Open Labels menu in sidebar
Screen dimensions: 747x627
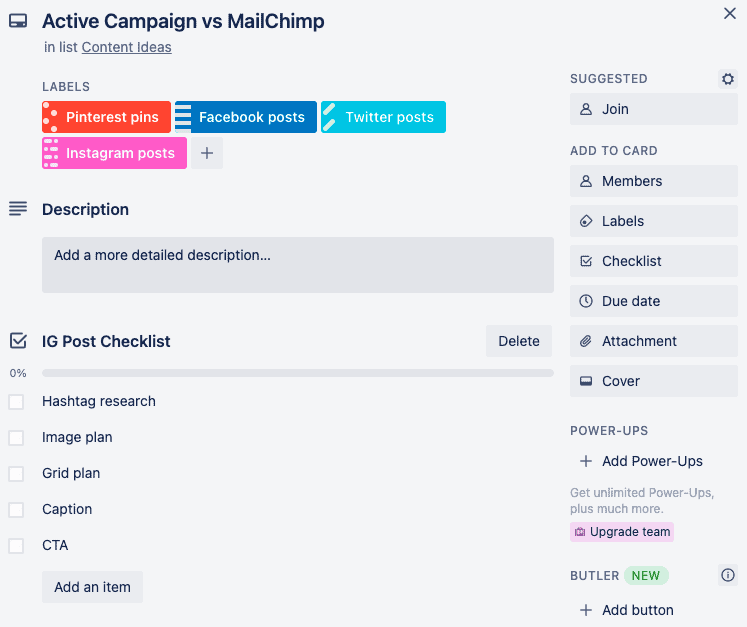tap(654, 221)
